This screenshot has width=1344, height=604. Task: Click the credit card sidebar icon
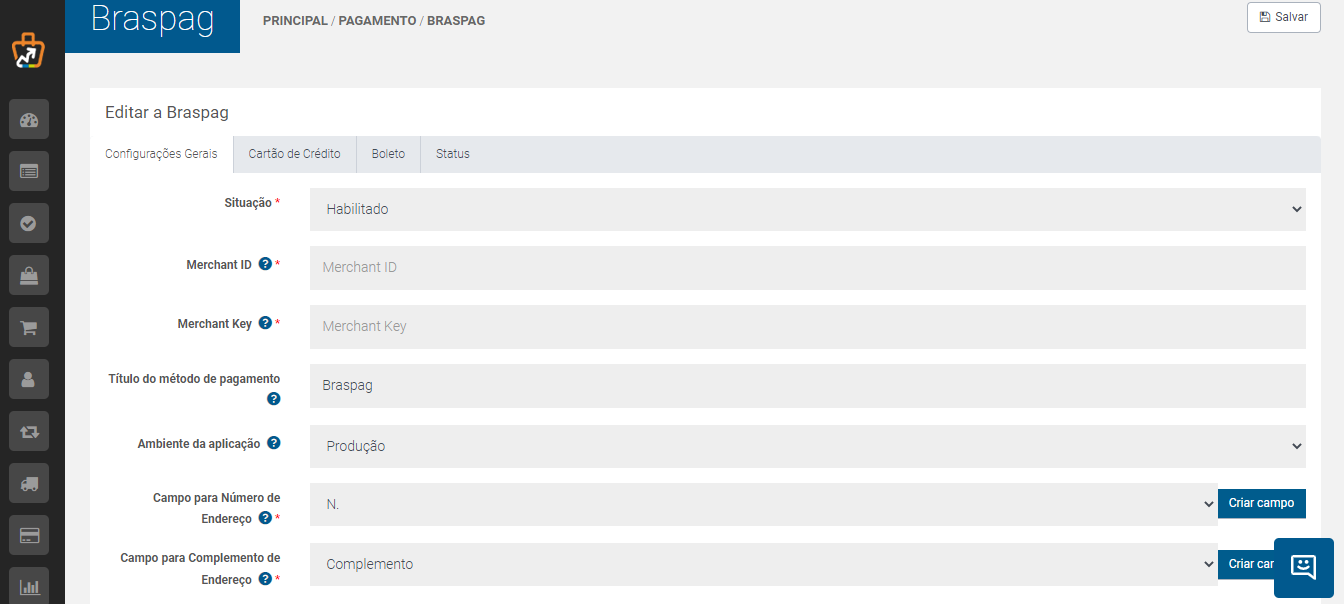click(x=29, y=536)
